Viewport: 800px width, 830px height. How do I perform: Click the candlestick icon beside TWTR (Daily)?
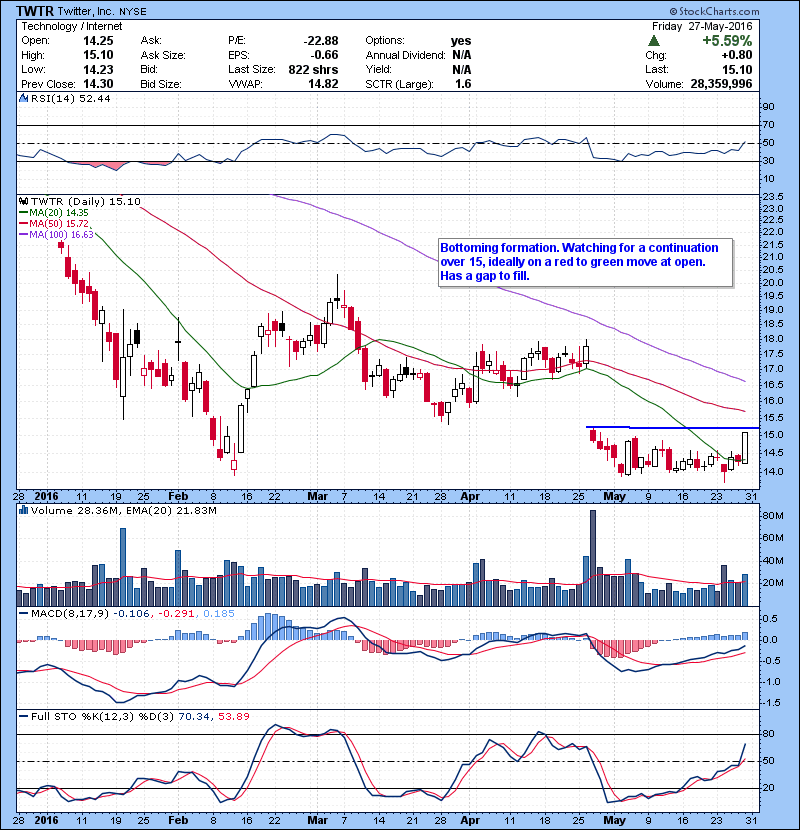pyautogui.click(x=23, y=201)
